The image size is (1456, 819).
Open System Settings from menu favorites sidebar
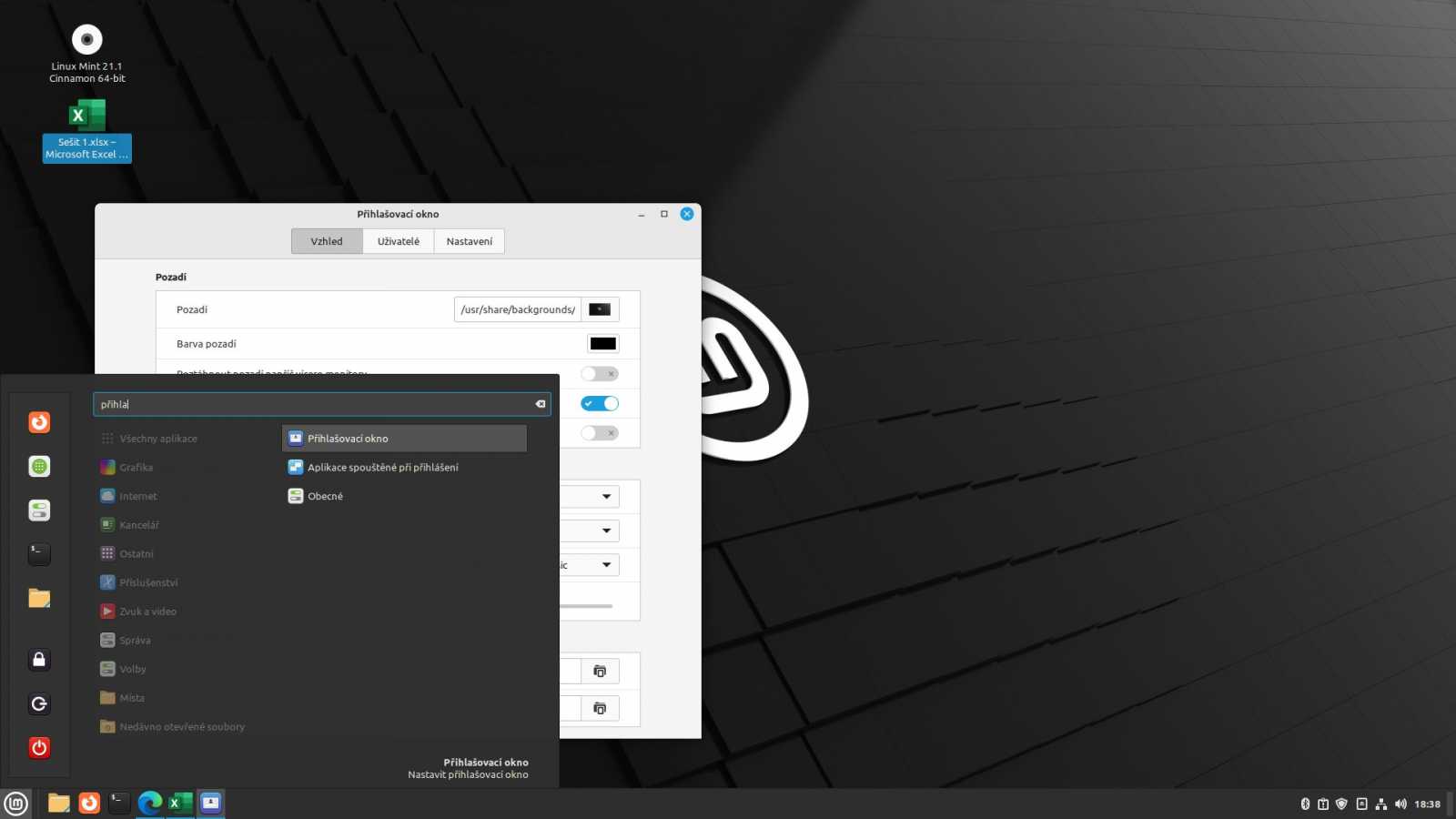[39, 511]
